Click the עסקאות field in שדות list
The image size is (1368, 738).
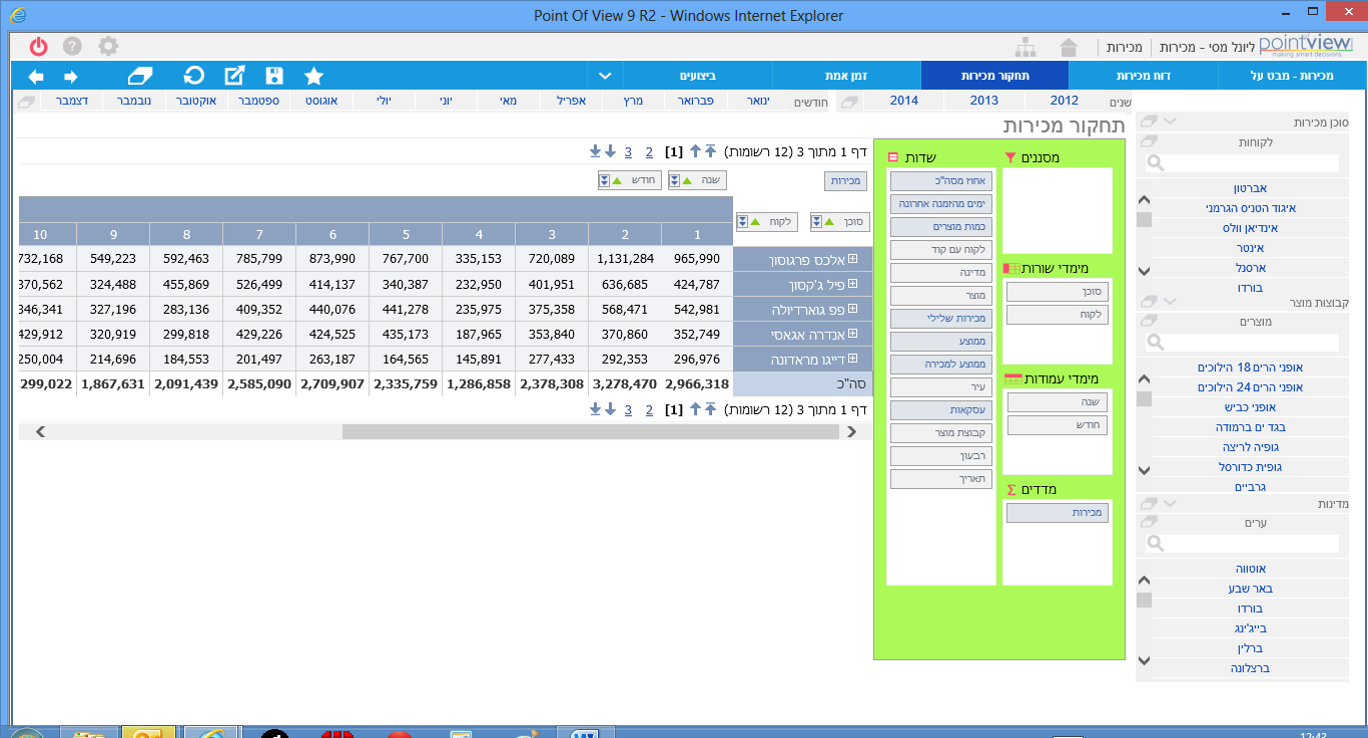pos(940,410)
